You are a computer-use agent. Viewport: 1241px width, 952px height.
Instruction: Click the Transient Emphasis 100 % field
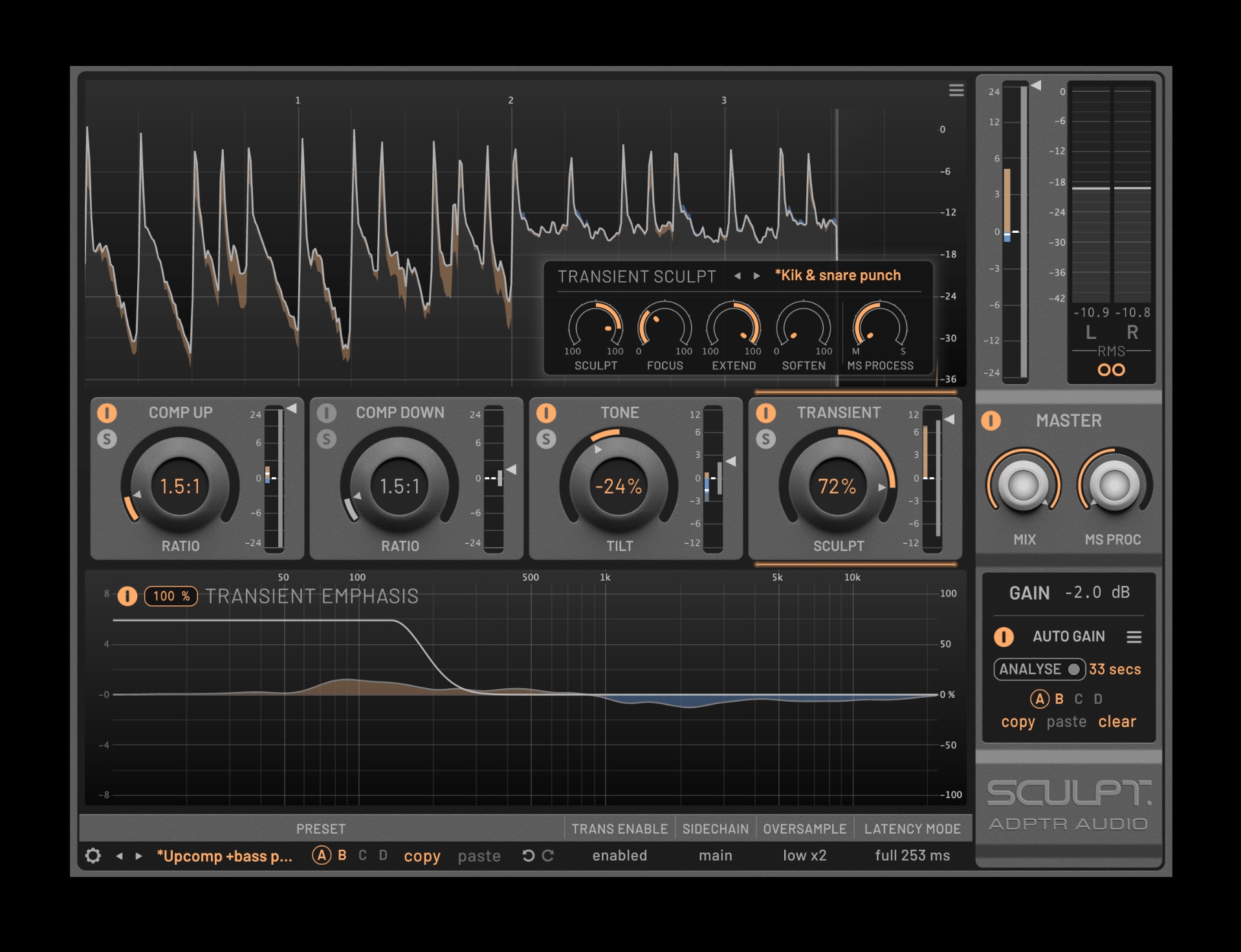click(171, 596)
